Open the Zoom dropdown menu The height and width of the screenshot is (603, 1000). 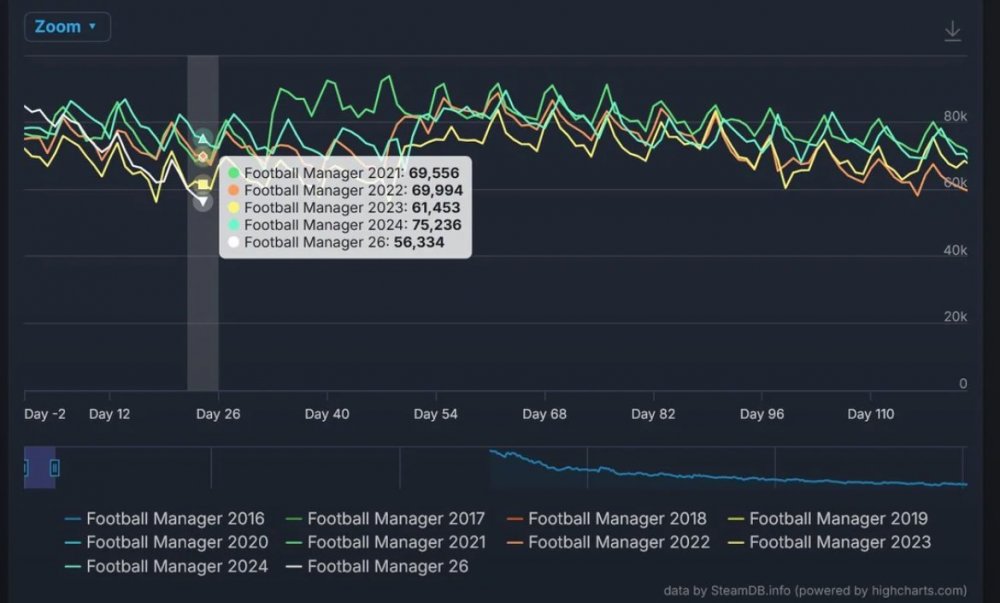point(67,27)
